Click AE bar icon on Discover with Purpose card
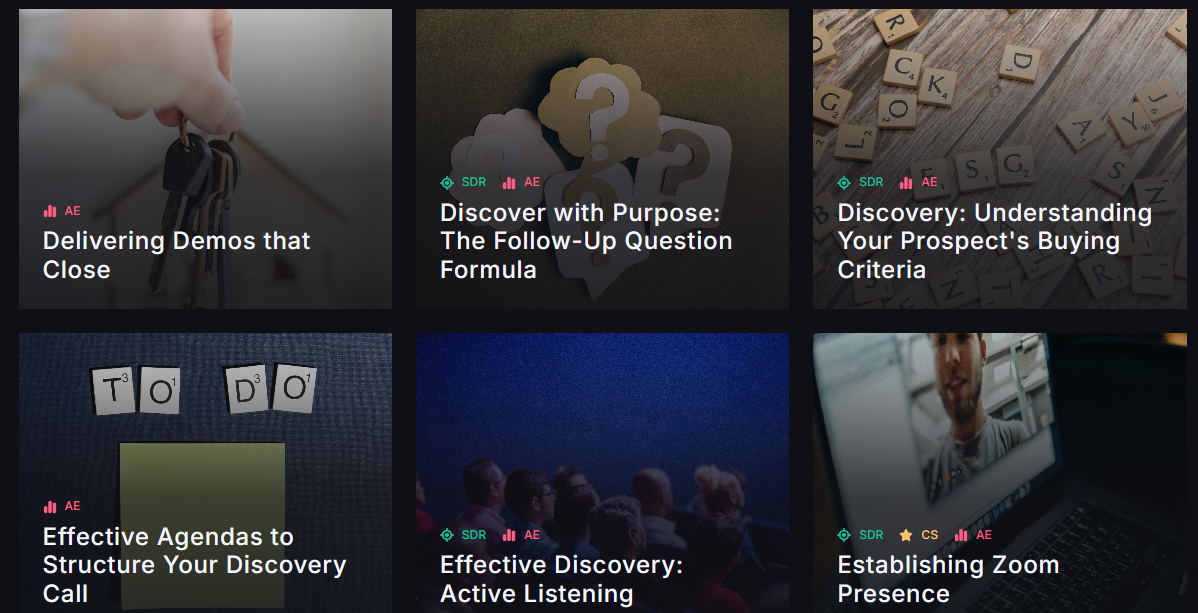 click(509, 182)
